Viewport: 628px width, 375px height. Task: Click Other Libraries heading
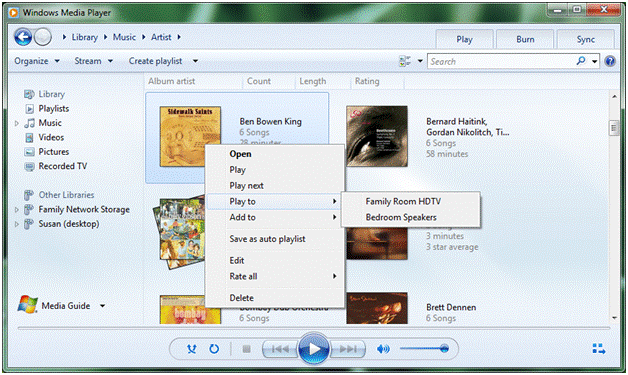point(66,195)
